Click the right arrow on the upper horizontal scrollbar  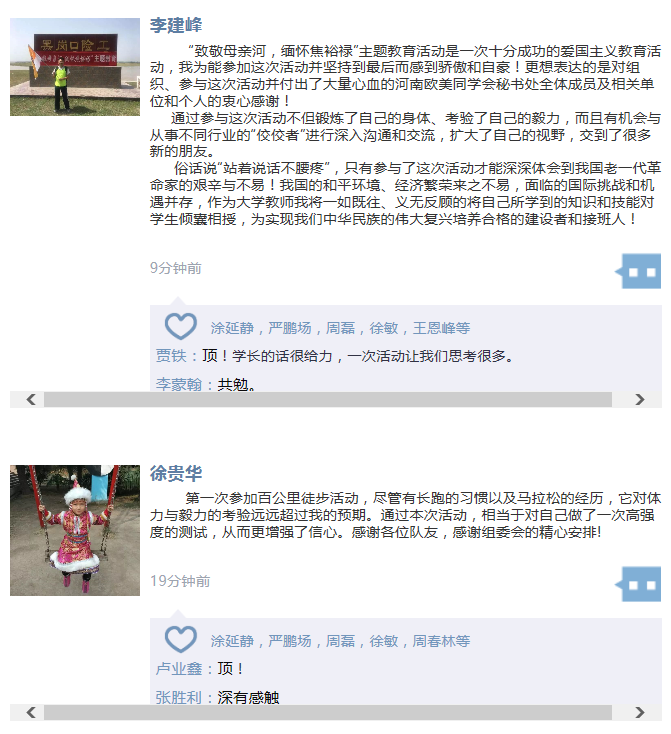tap(640, 399)
